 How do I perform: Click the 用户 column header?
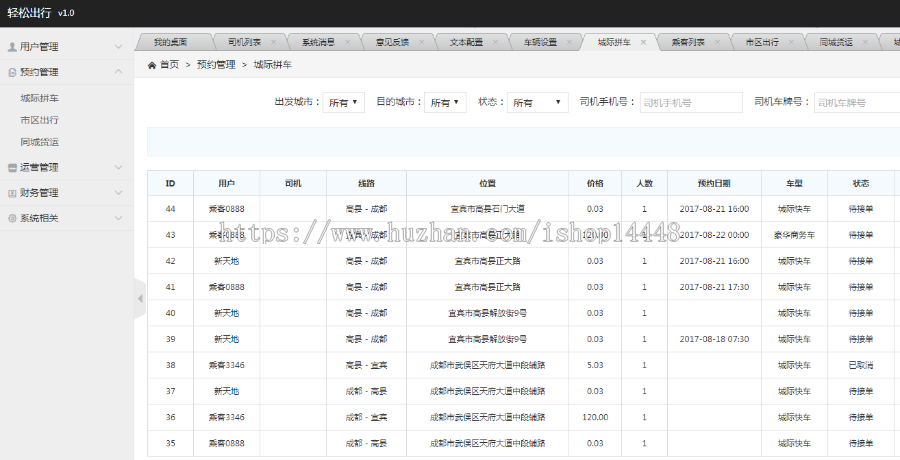point(227,183)
